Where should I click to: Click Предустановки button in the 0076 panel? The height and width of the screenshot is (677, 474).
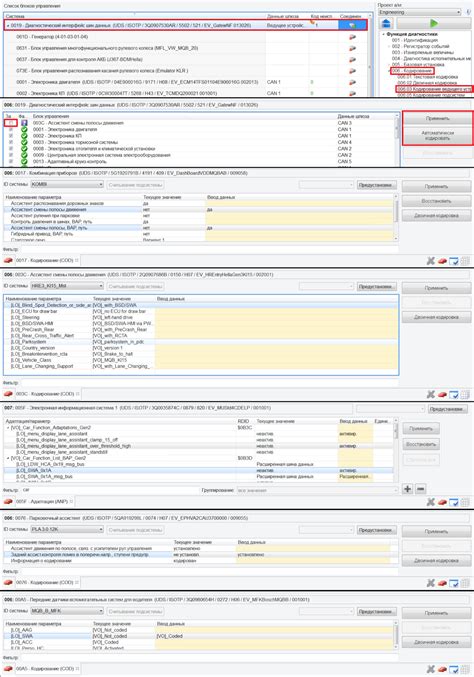pyautogui.click(x=376, y=529)
